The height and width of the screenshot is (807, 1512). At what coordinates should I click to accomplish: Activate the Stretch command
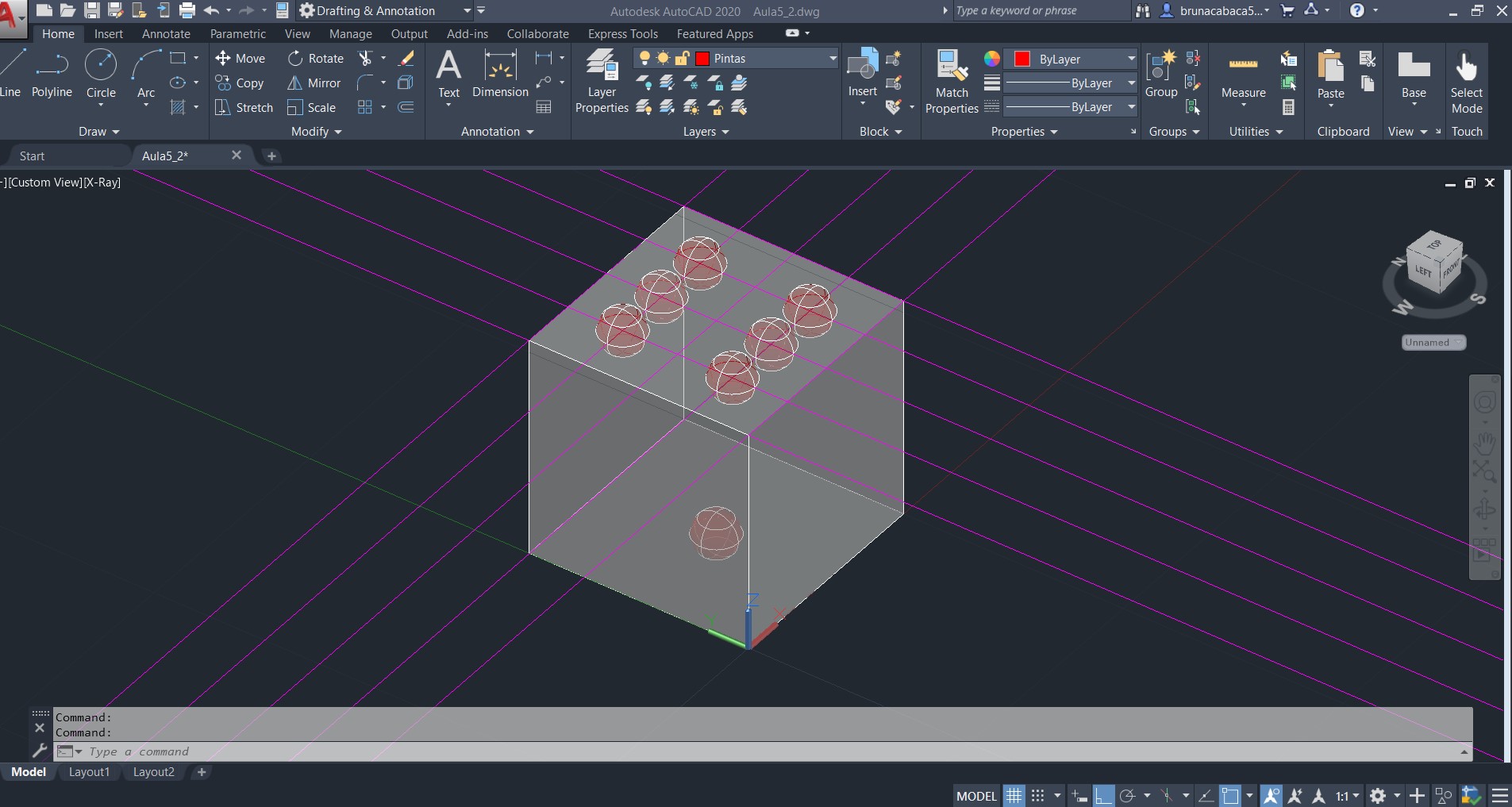[x=244, y=107]
